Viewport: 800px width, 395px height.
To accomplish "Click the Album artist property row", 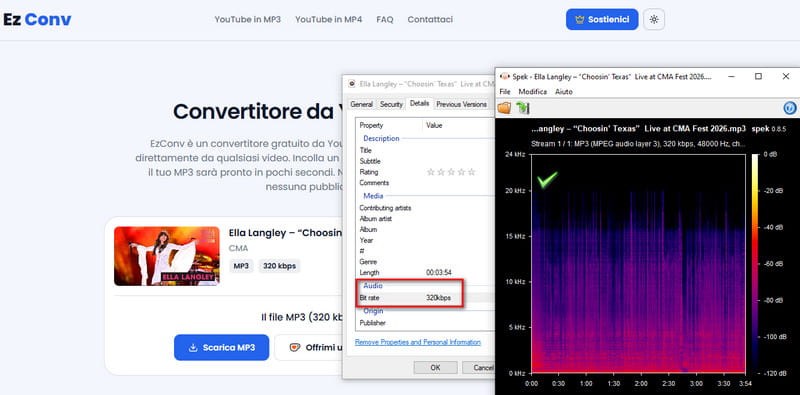I will pyautogui.click(x=425, y=218).
